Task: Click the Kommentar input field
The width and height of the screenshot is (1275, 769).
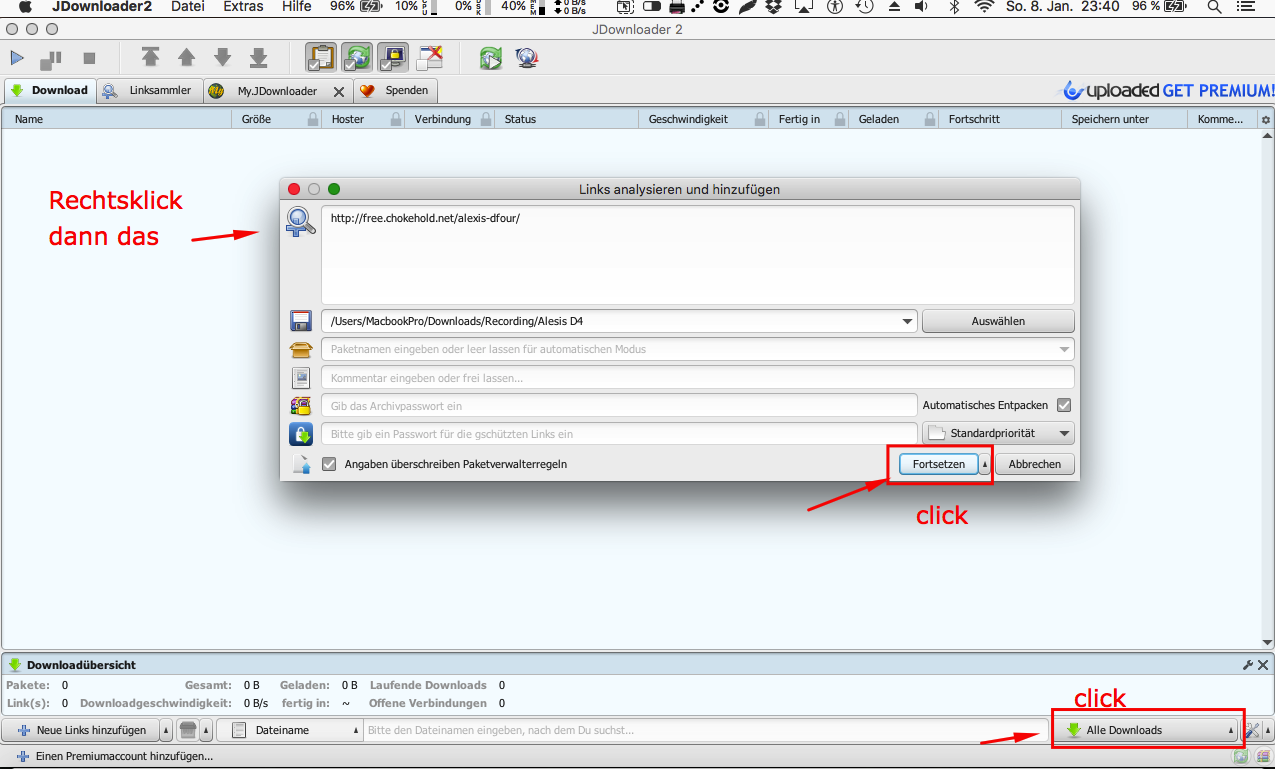Action: [x=697, y=378]
